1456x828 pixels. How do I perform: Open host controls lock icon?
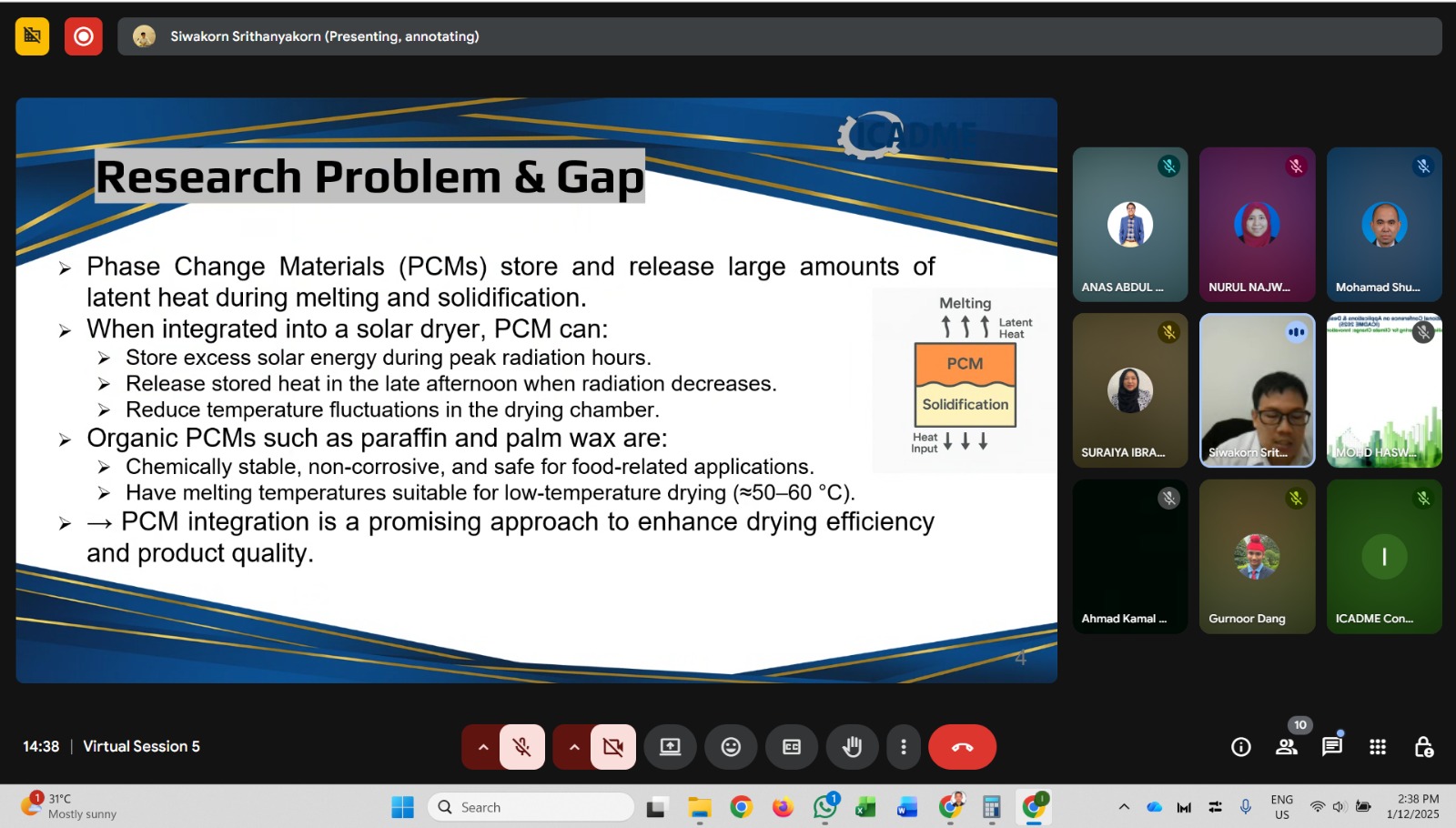click(x=1424, y=747)
